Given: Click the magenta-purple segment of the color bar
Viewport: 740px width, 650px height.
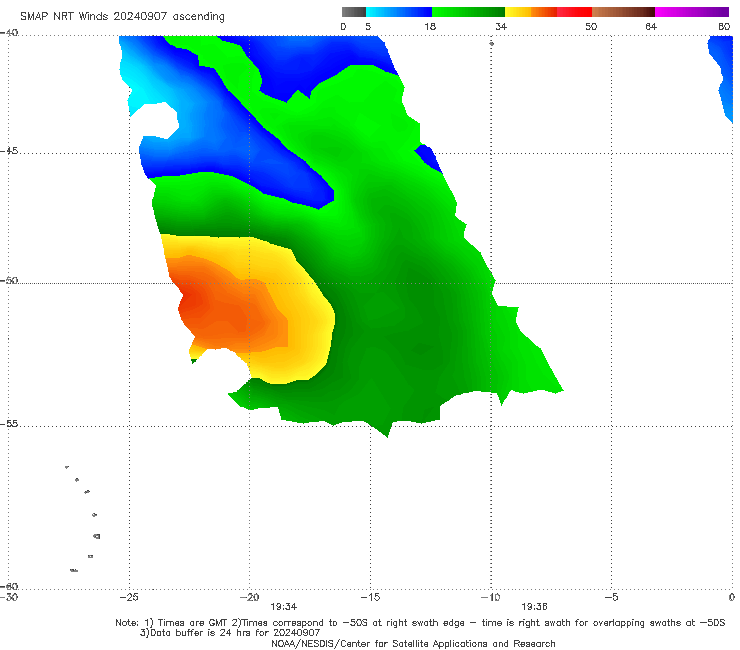Looking at the screenshot, I should click(x=692, y=12).
